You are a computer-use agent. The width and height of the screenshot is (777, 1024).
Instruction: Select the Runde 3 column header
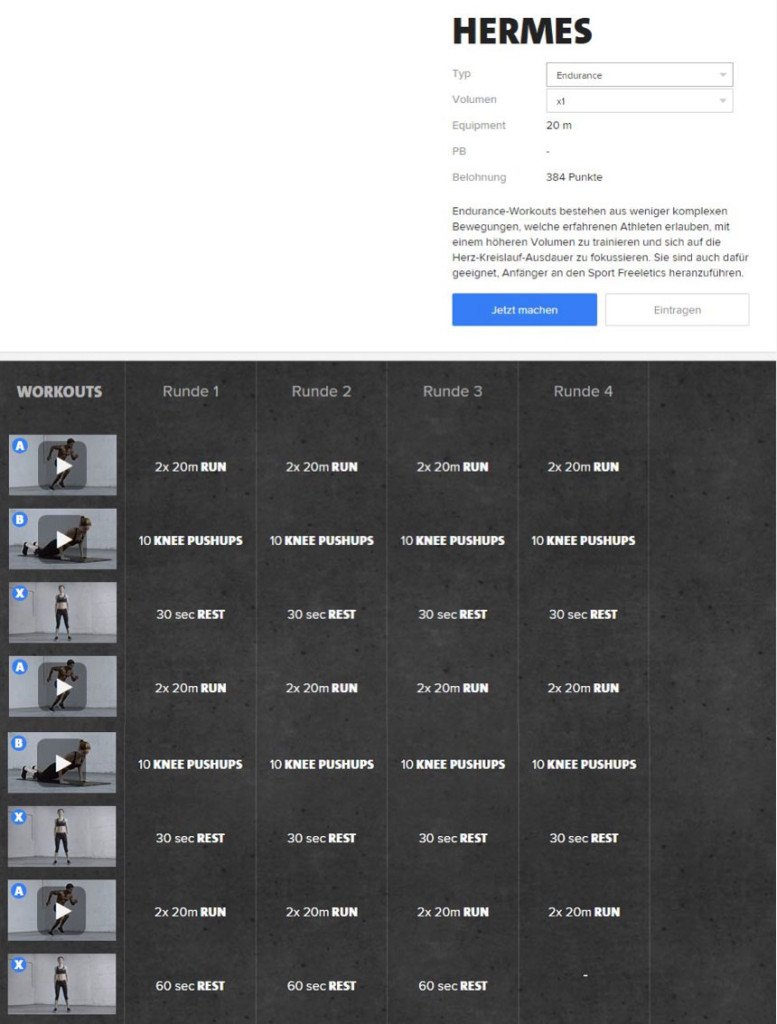coord(452,391)
